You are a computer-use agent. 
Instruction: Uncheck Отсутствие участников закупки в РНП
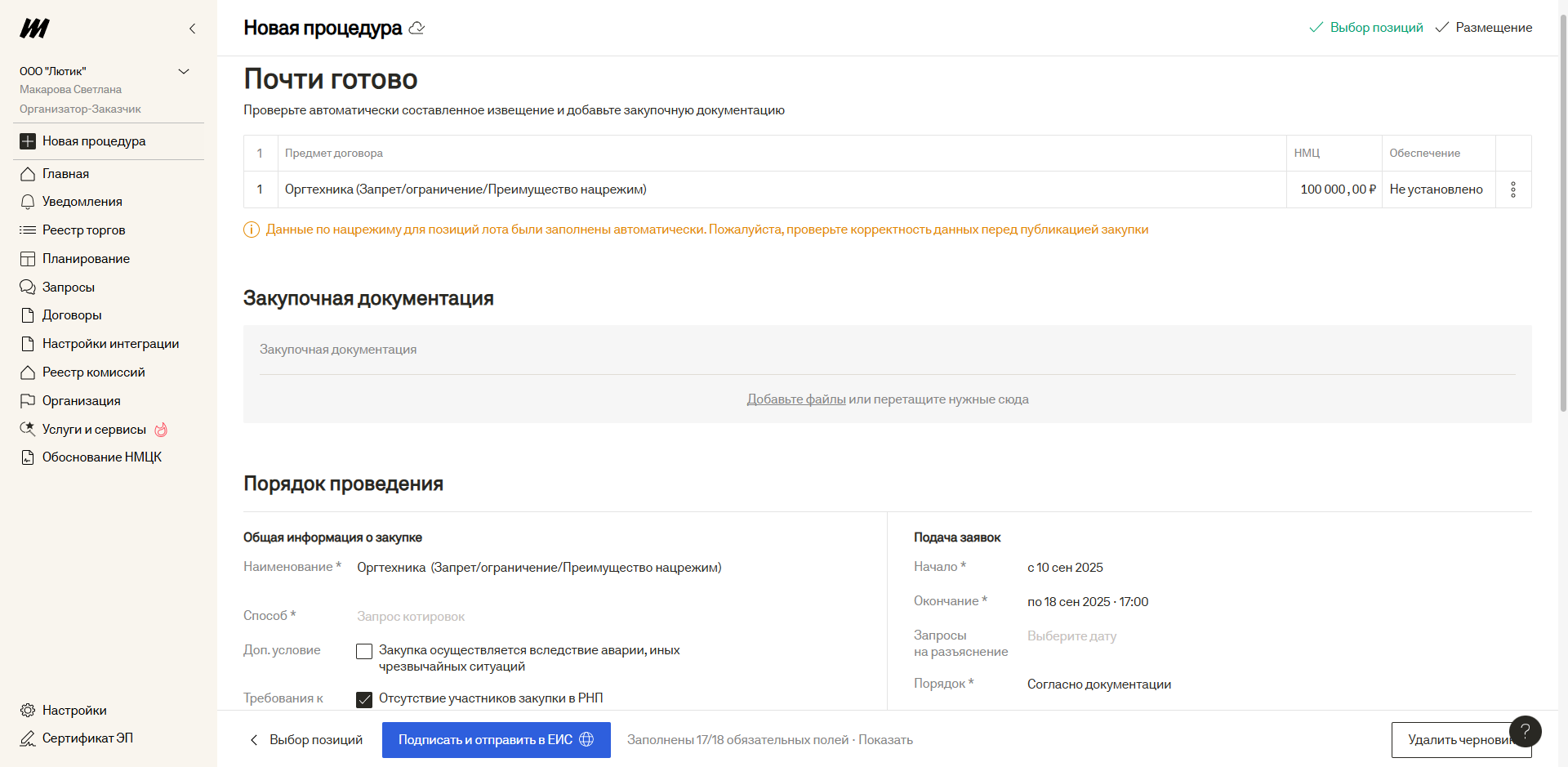pos(364,699)
